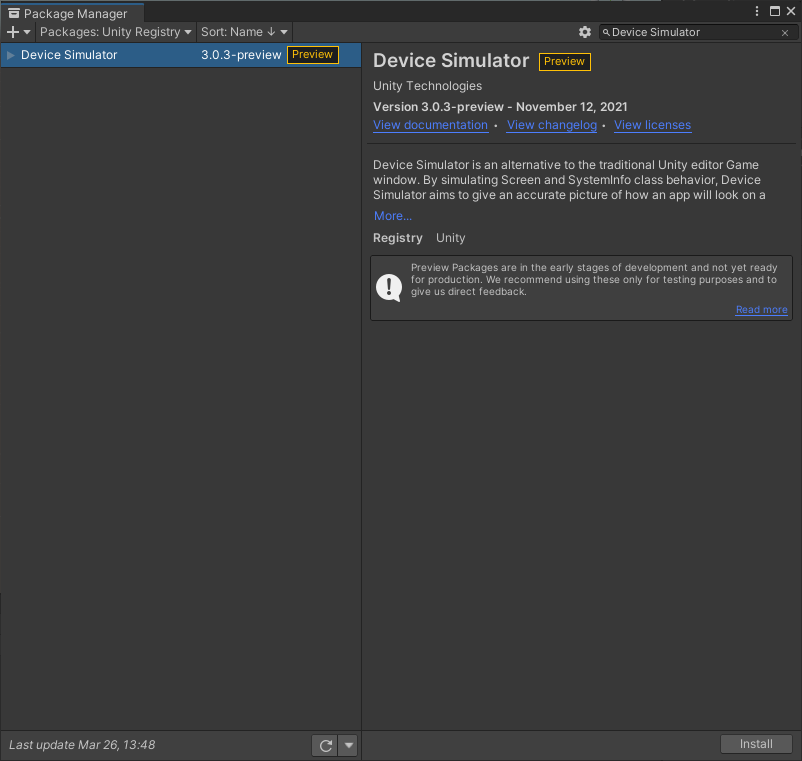802x761 pixels.
Task: Expand the description with More...
Action: click(x=392, y=216)
